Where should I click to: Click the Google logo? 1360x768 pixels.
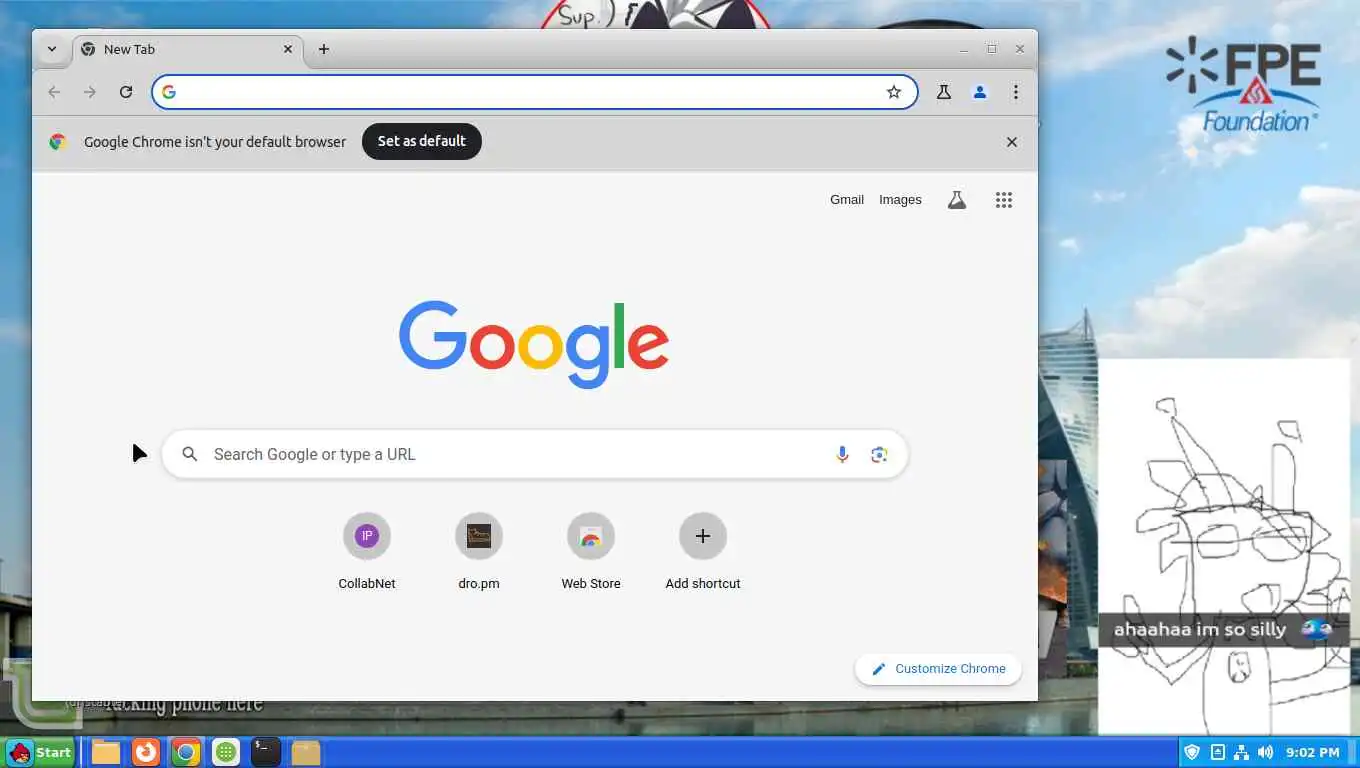[534, 344]
